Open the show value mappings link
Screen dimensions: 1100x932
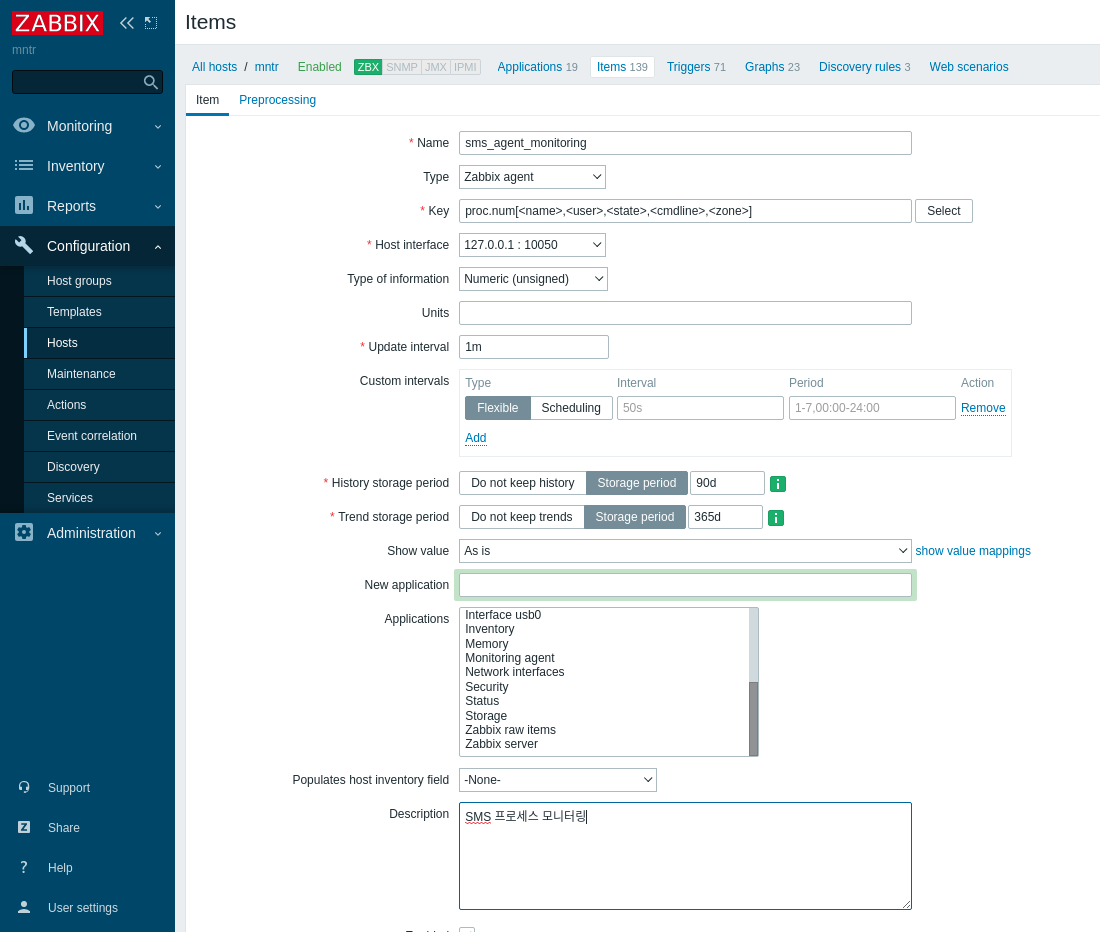(x=972, y=551)
